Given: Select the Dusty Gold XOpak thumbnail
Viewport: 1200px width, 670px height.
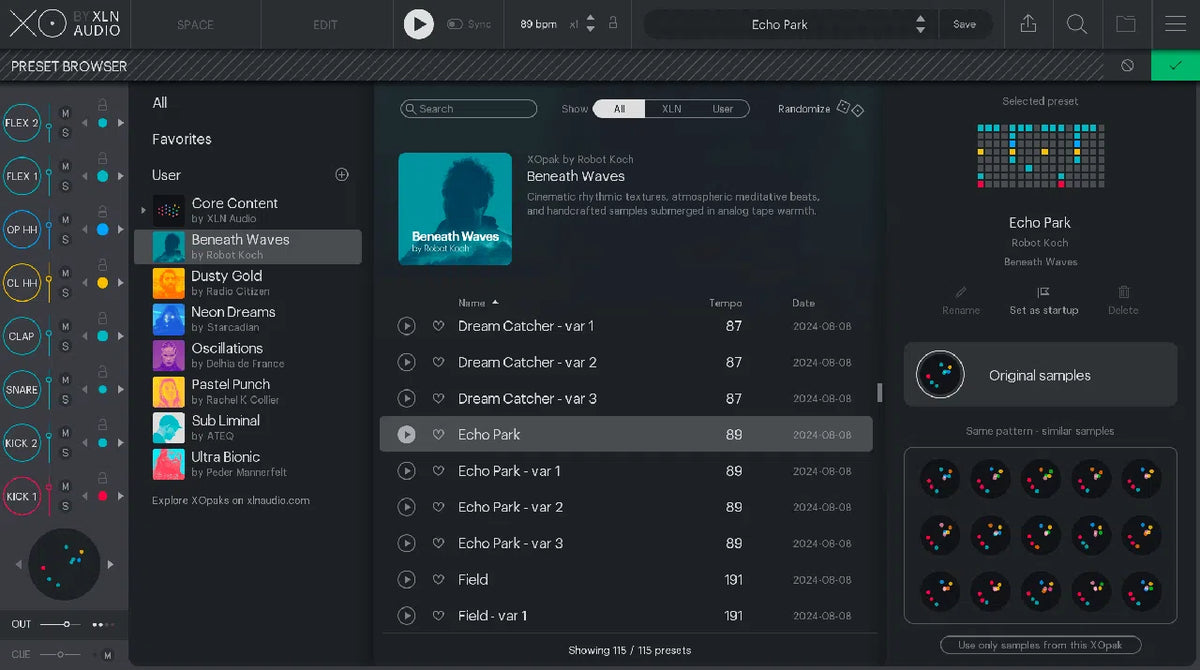Looking at the screenshot, I should coord(168,282).
